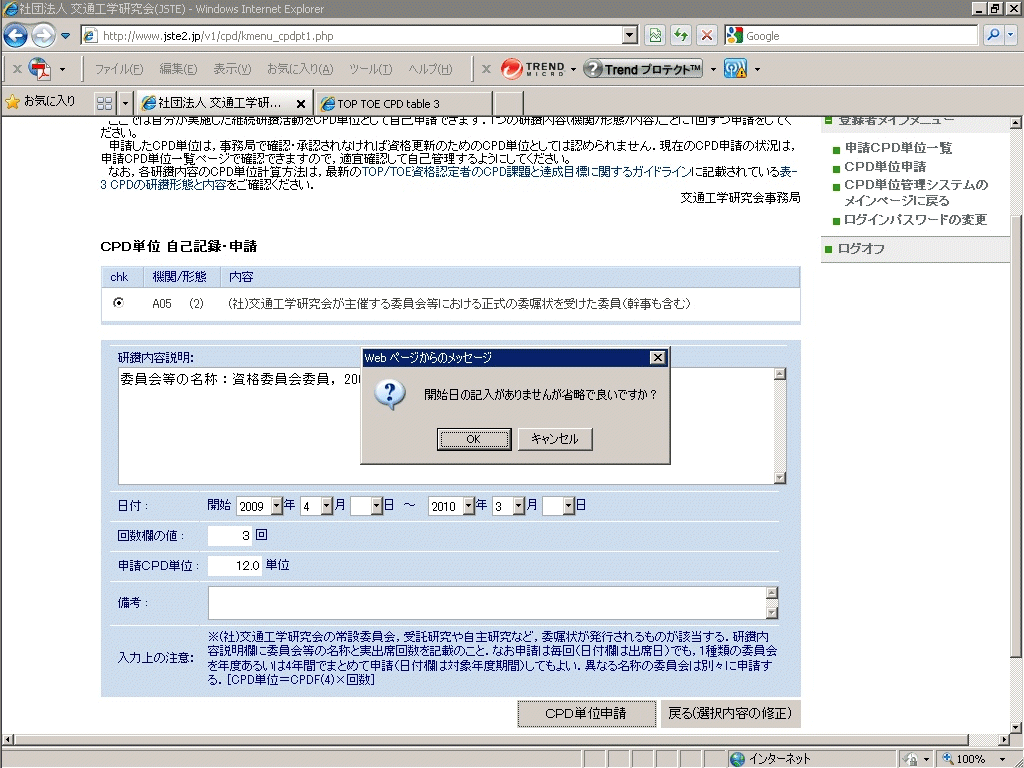Open the empty start day dropdown
Image resolution: width=1024 pixels, height=768 pixels.
(376, 505)
